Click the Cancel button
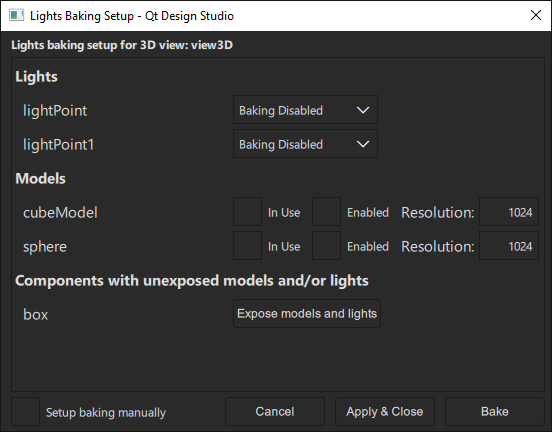The image size is (552, 432). point(275,412)
